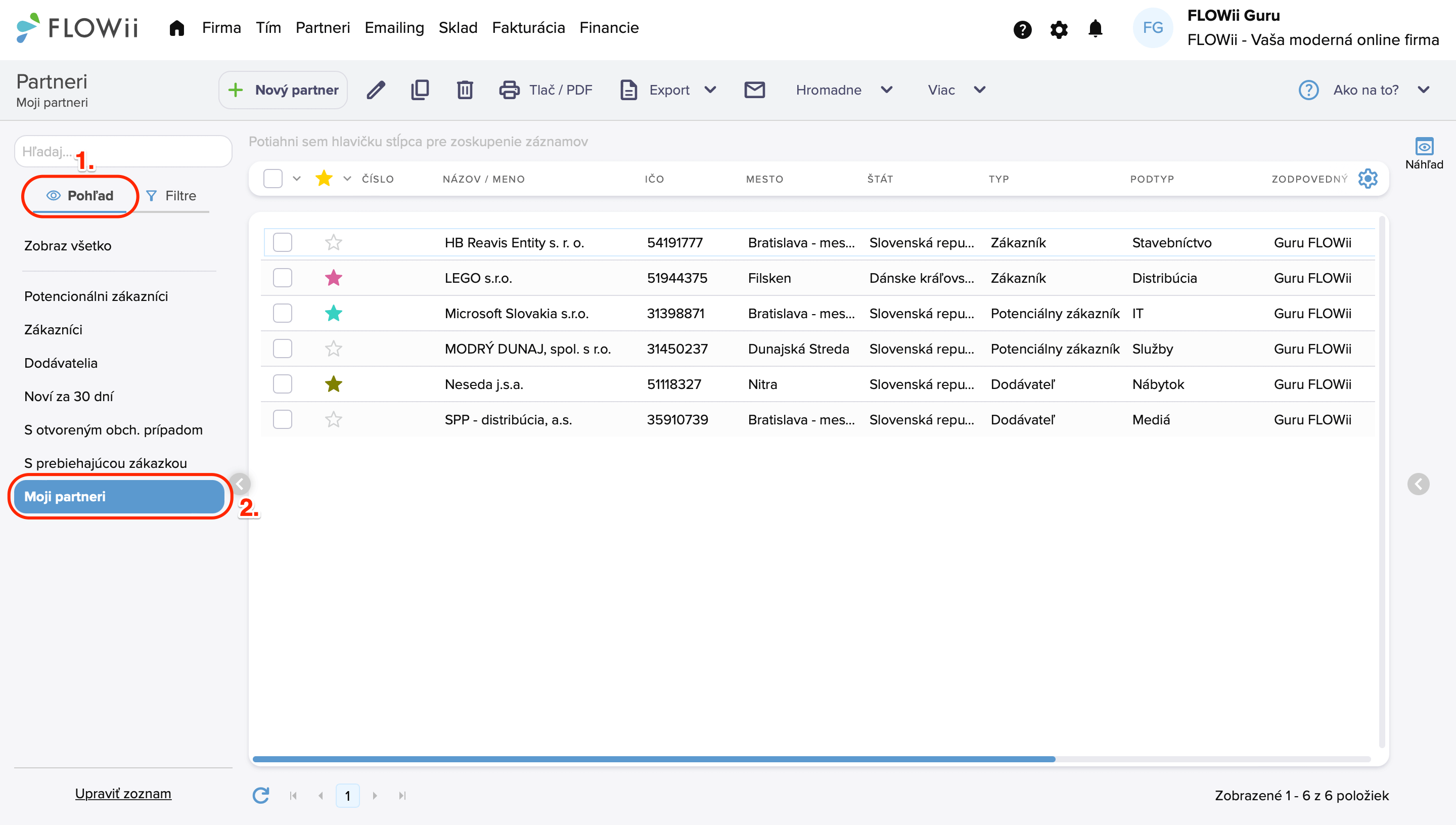Toggle the olive star for Neseda j.s.a.
This screenshot has height=825, width=1456.
coord(333,384)
